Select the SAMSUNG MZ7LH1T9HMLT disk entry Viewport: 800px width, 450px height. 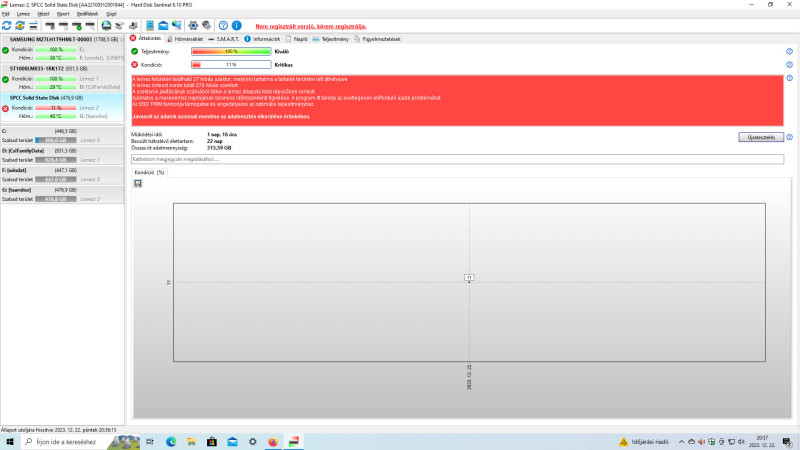click(x=62, y=48)
